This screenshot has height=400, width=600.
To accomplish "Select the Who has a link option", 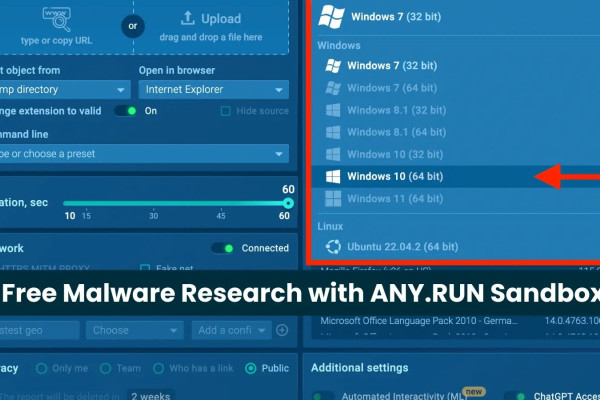I will click(x=158, y=369).
